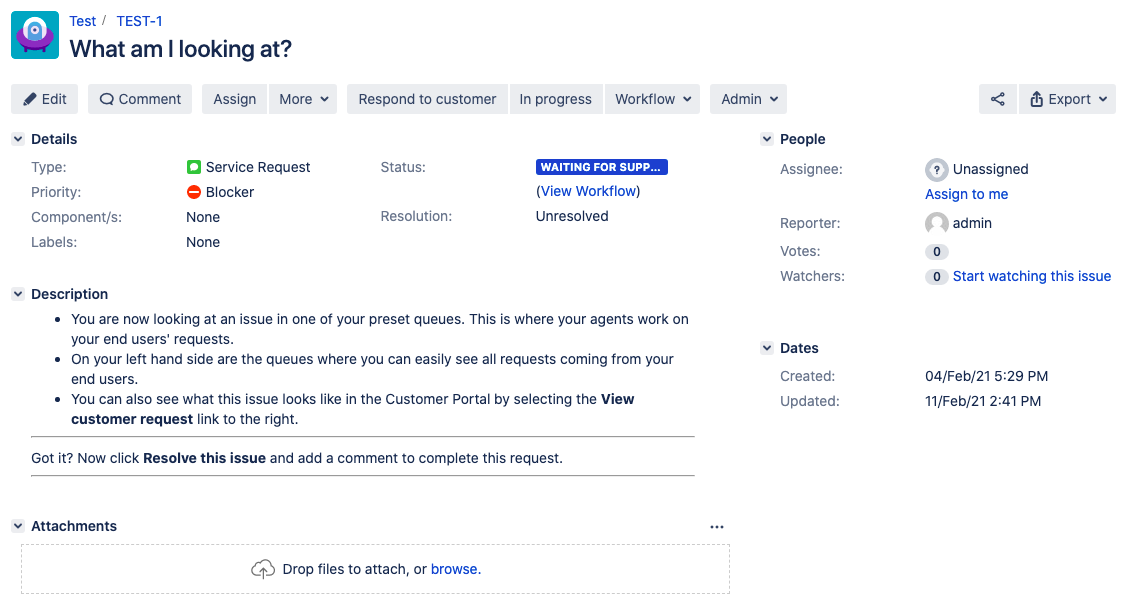Open the Workflow dropdown menu
Screen dimensions: 1129x608
point(652,99)
